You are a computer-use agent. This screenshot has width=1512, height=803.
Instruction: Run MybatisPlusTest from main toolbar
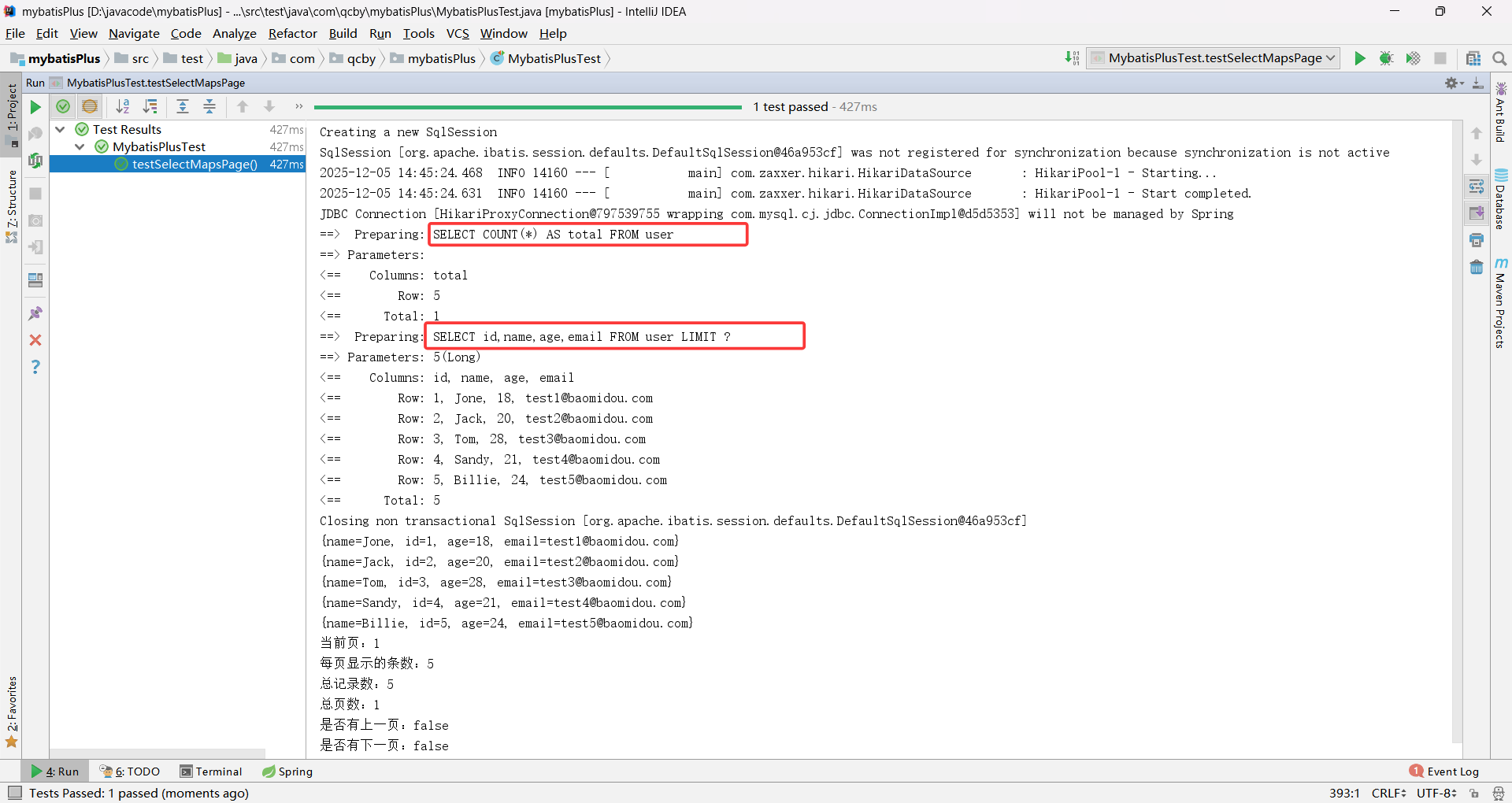[x=1360, y=58]
